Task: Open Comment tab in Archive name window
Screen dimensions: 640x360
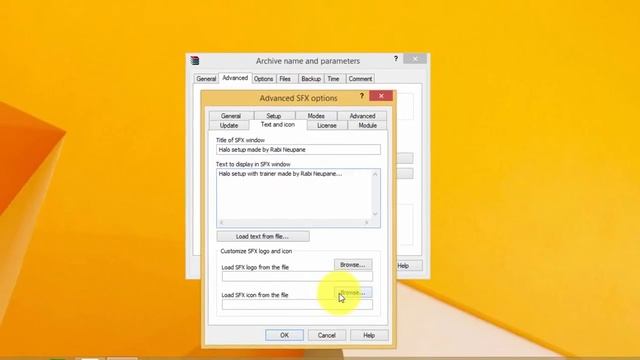Action: click(360, 79)
